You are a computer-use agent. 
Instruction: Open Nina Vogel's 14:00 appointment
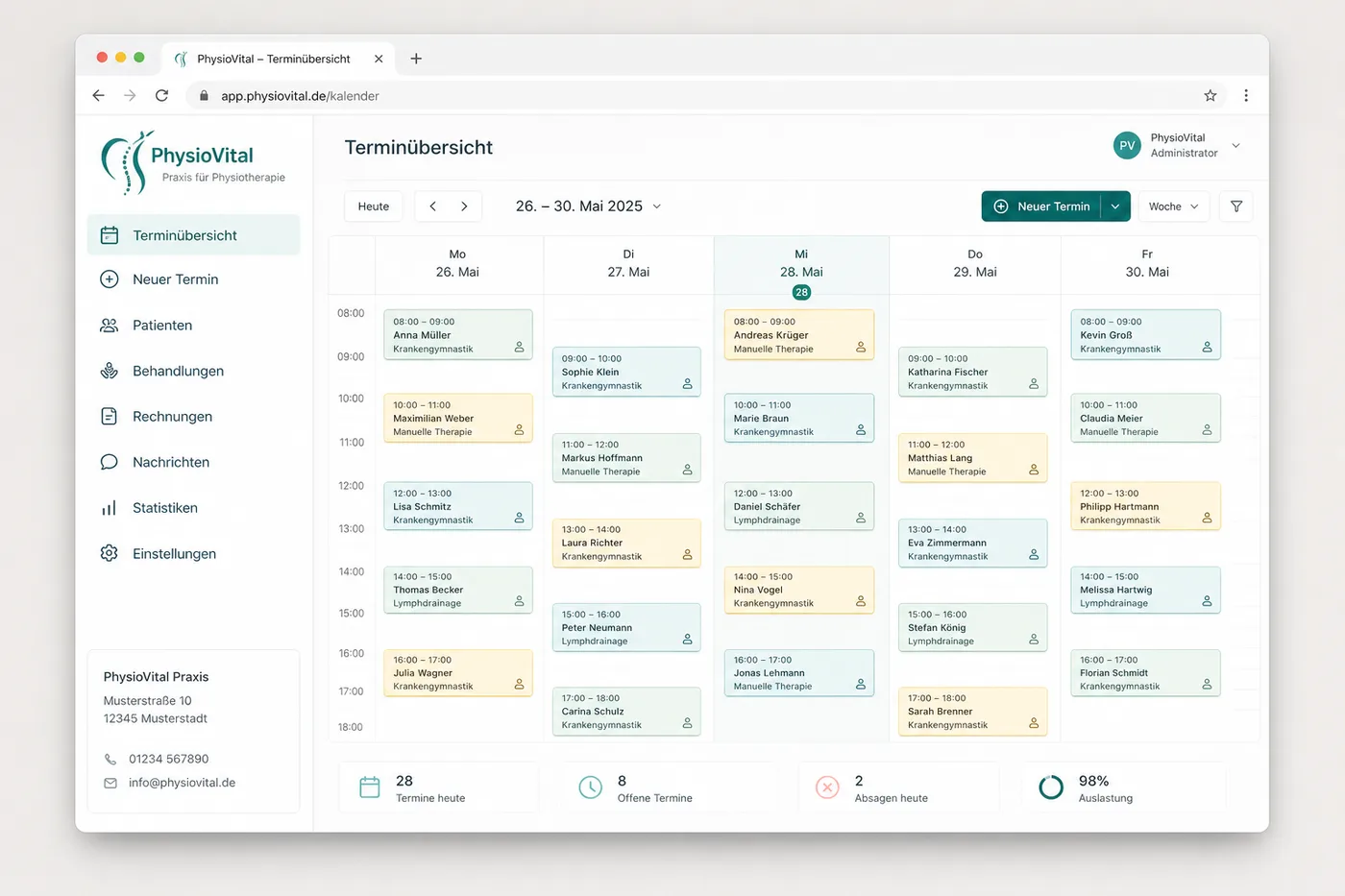coord(799,590)
